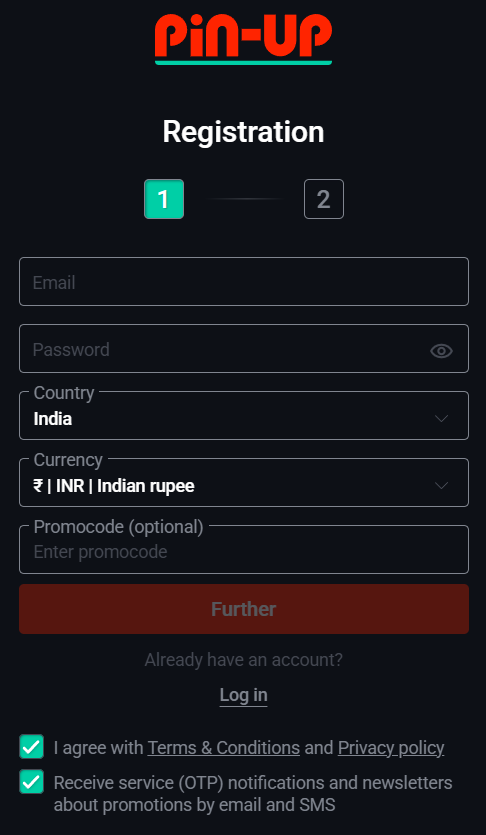Select registration step 1 indicator

tap(164, 199)
